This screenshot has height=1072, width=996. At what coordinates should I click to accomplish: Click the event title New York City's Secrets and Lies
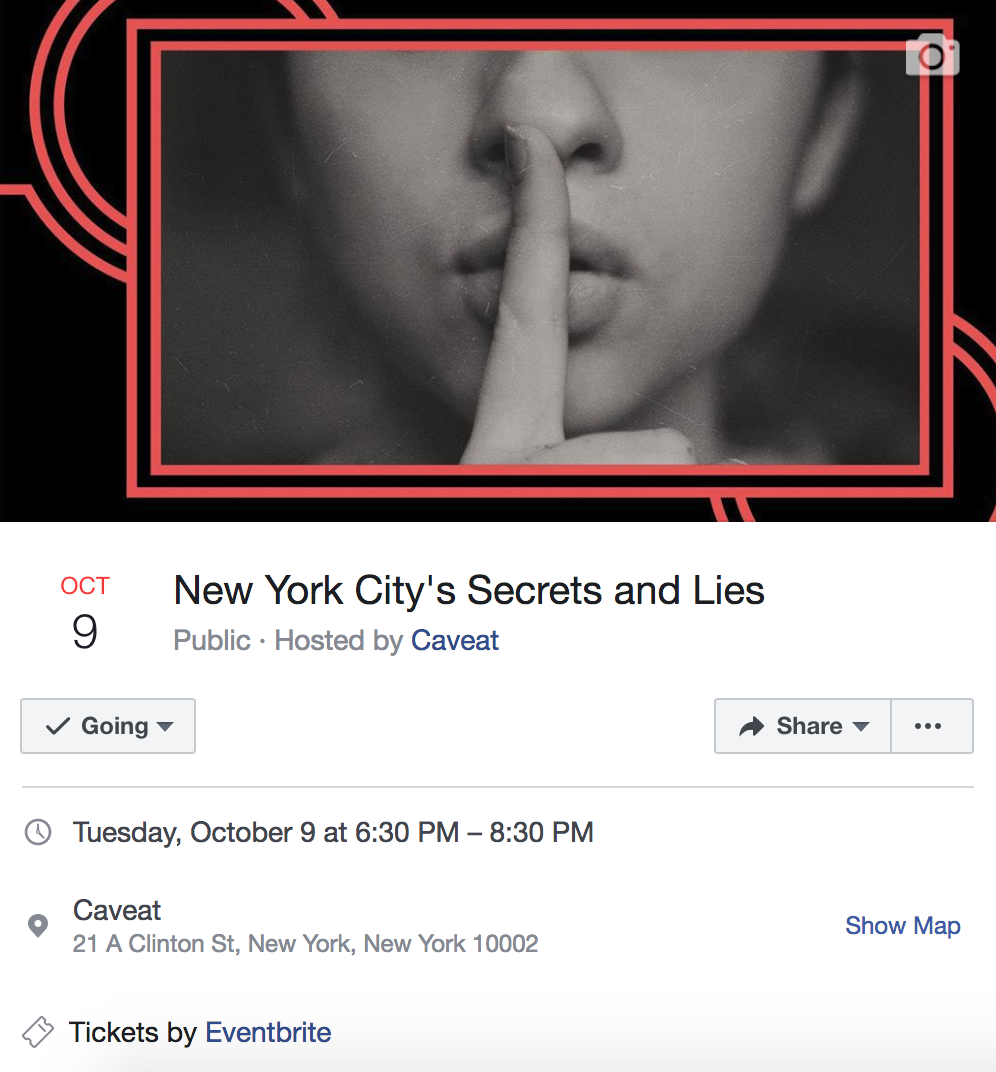(x=469, y=590)
